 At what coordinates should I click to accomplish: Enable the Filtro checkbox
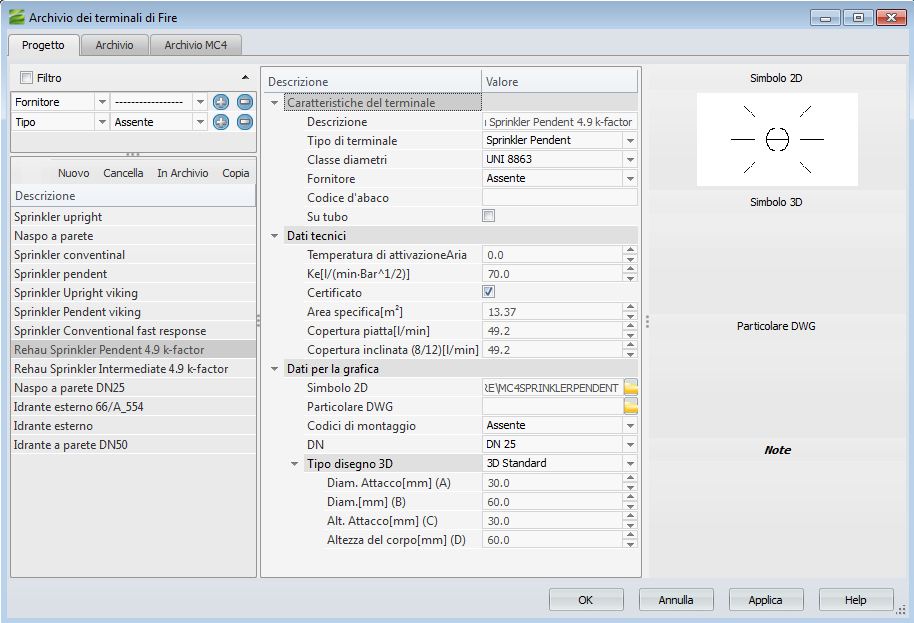click(x=27, y=78)
